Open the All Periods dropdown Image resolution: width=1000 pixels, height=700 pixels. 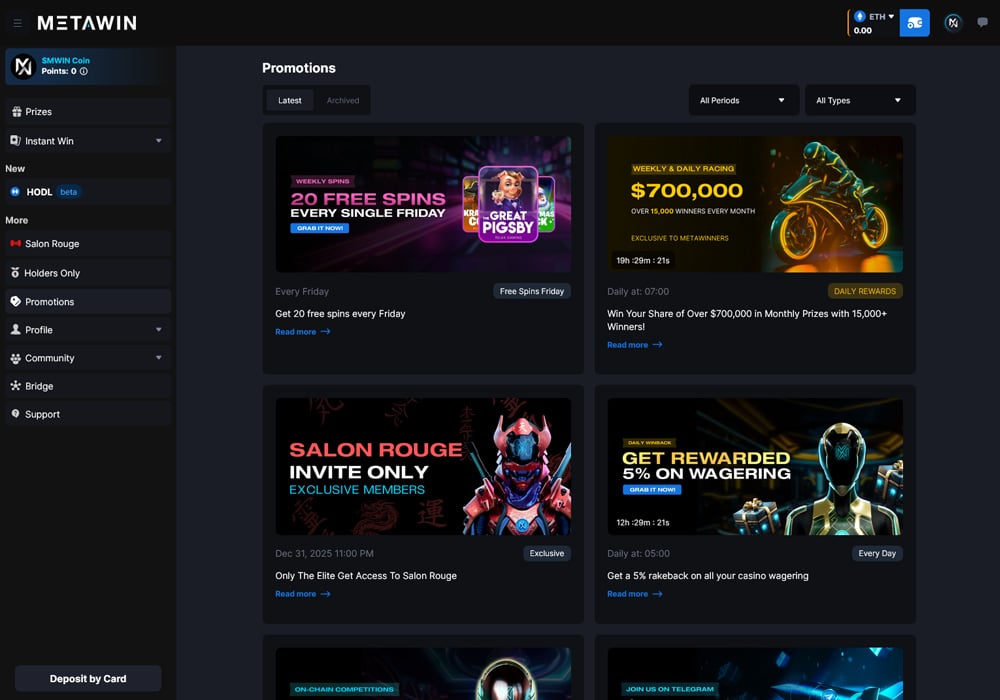tap(743, 100)
